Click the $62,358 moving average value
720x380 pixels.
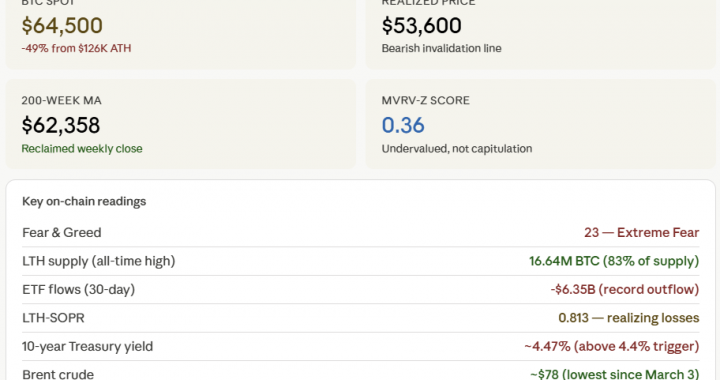point(61,125)
